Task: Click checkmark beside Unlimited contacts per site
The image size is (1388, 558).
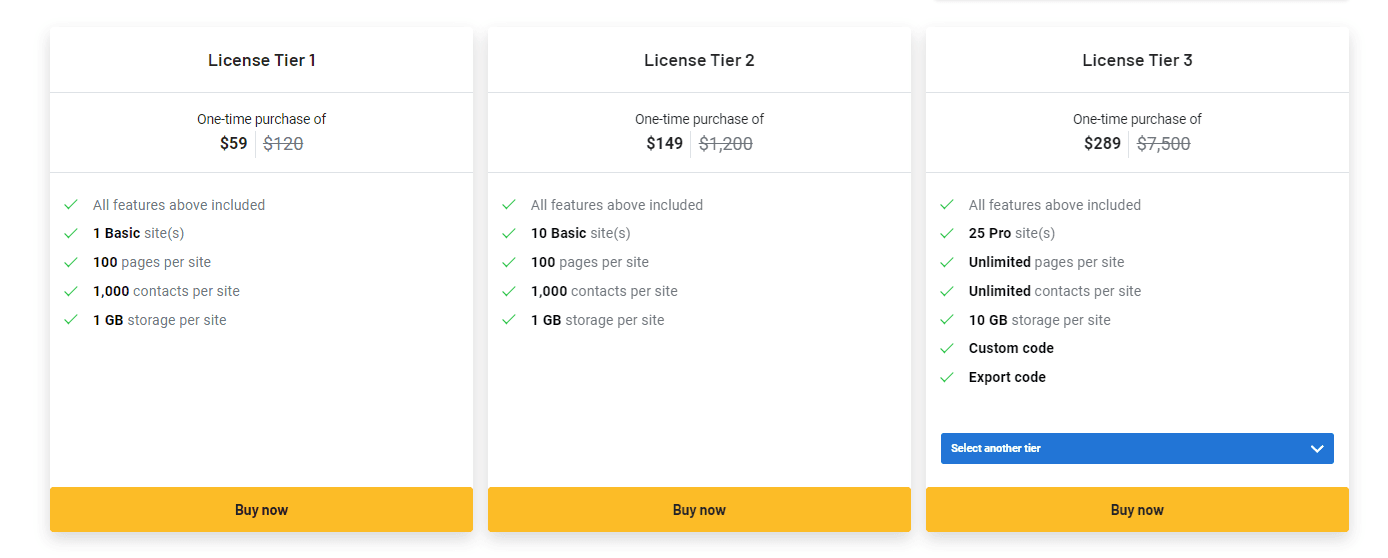Action: point(947,291)
